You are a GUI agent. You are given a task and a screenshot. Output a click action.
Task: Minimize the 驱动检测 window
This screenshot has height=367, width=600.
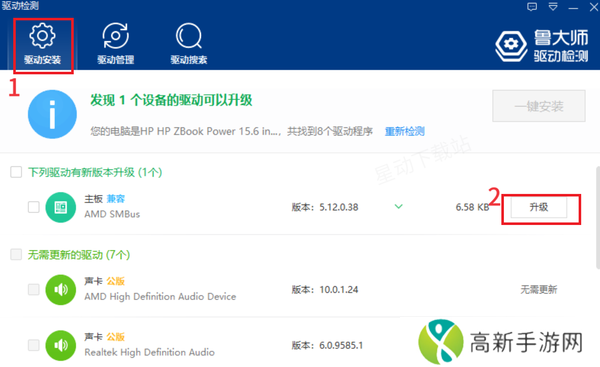coord(573,8)
